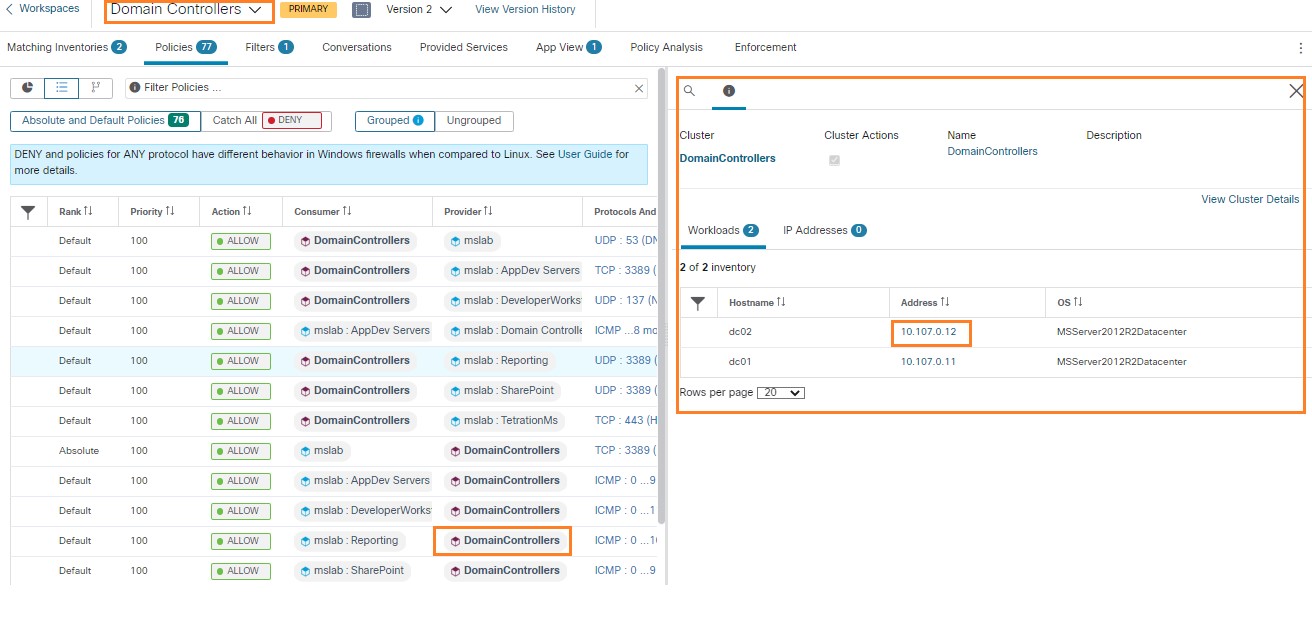Viewport: 1312px width, 623px height.
Task: Open View Cluster Details
Action: (1250, 199)
